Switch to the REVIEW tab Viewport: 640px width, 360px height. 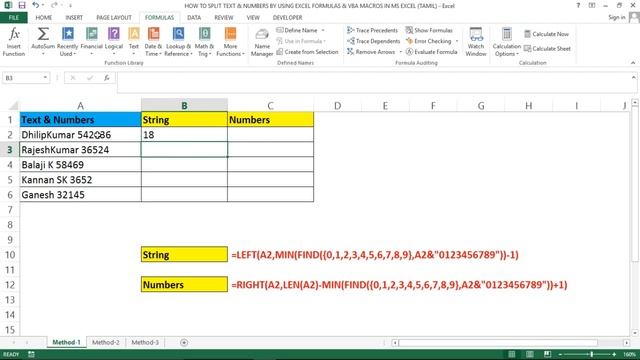coord(224,18)
